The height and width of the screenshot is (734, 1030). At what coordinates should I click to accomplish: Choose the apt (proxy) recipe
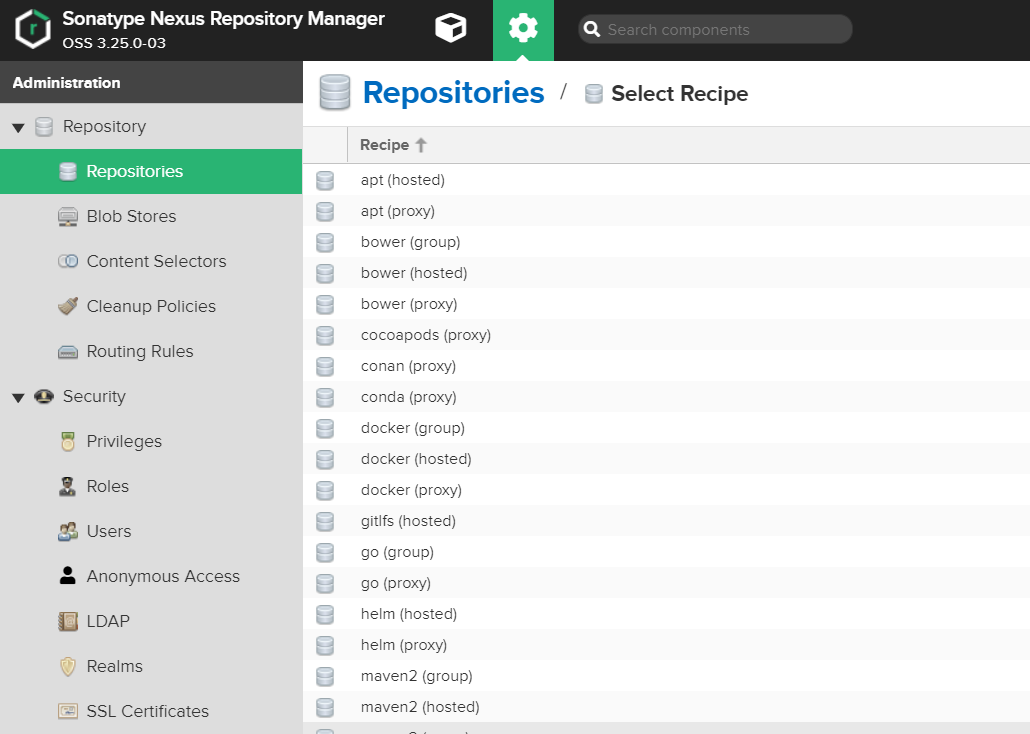666,211
